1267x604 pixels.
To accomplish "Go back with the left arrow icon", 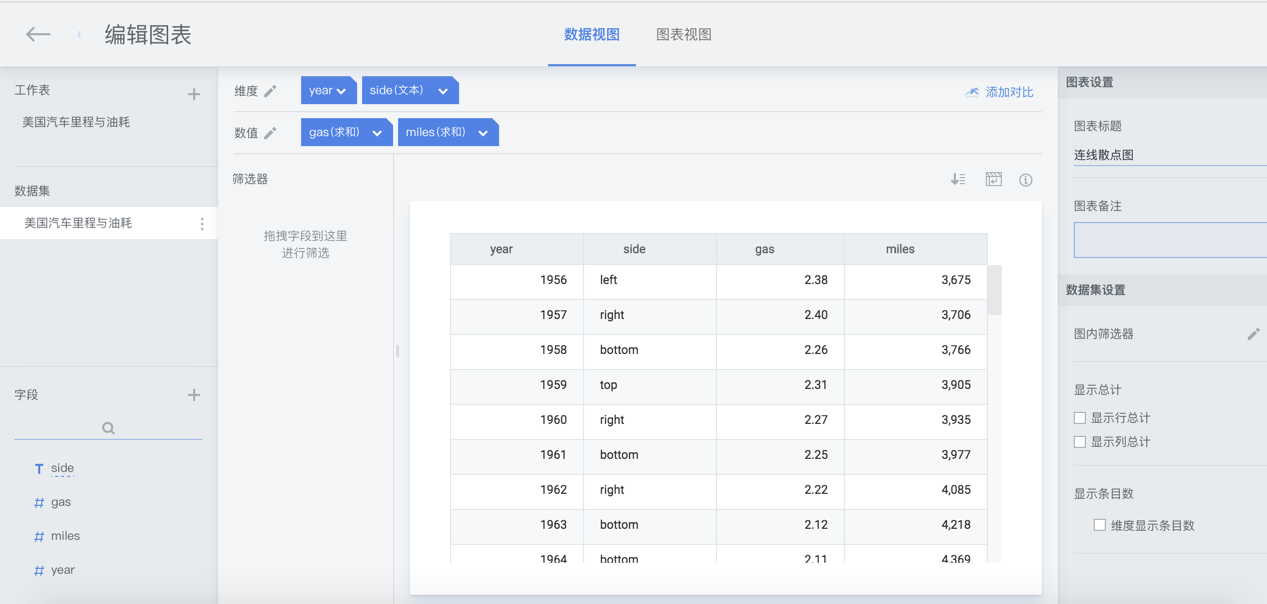I will pos(38,35).
